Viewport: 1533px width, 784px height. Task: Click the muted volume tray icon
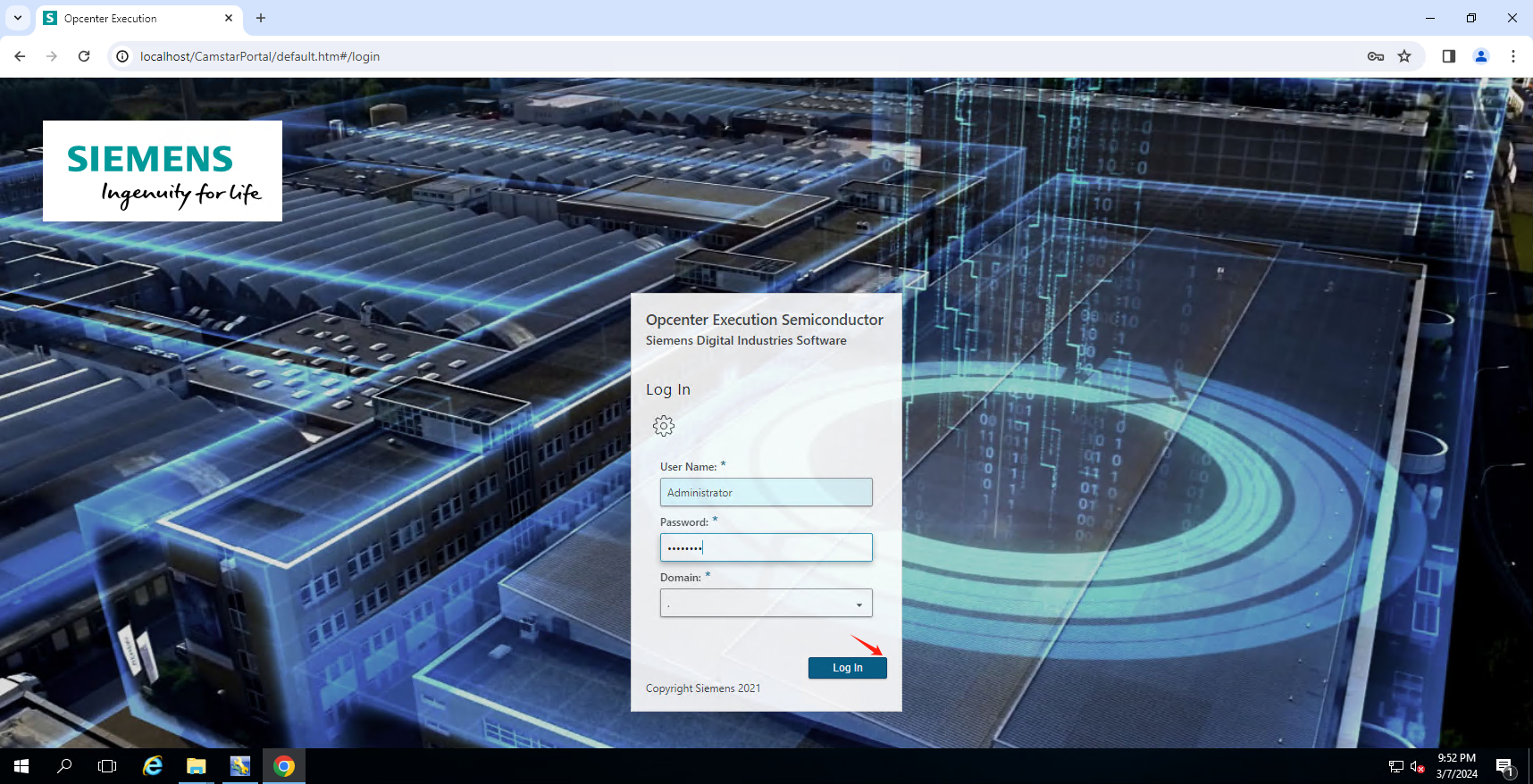point(1417,766)
